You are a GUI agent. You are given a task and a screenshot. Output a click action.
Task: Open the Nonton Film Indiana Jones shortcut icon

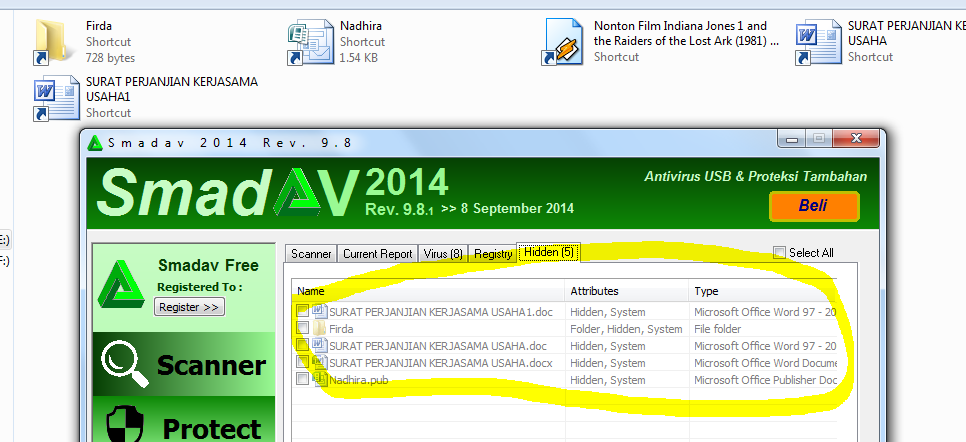pyautogui.click(x=562, y=42)
